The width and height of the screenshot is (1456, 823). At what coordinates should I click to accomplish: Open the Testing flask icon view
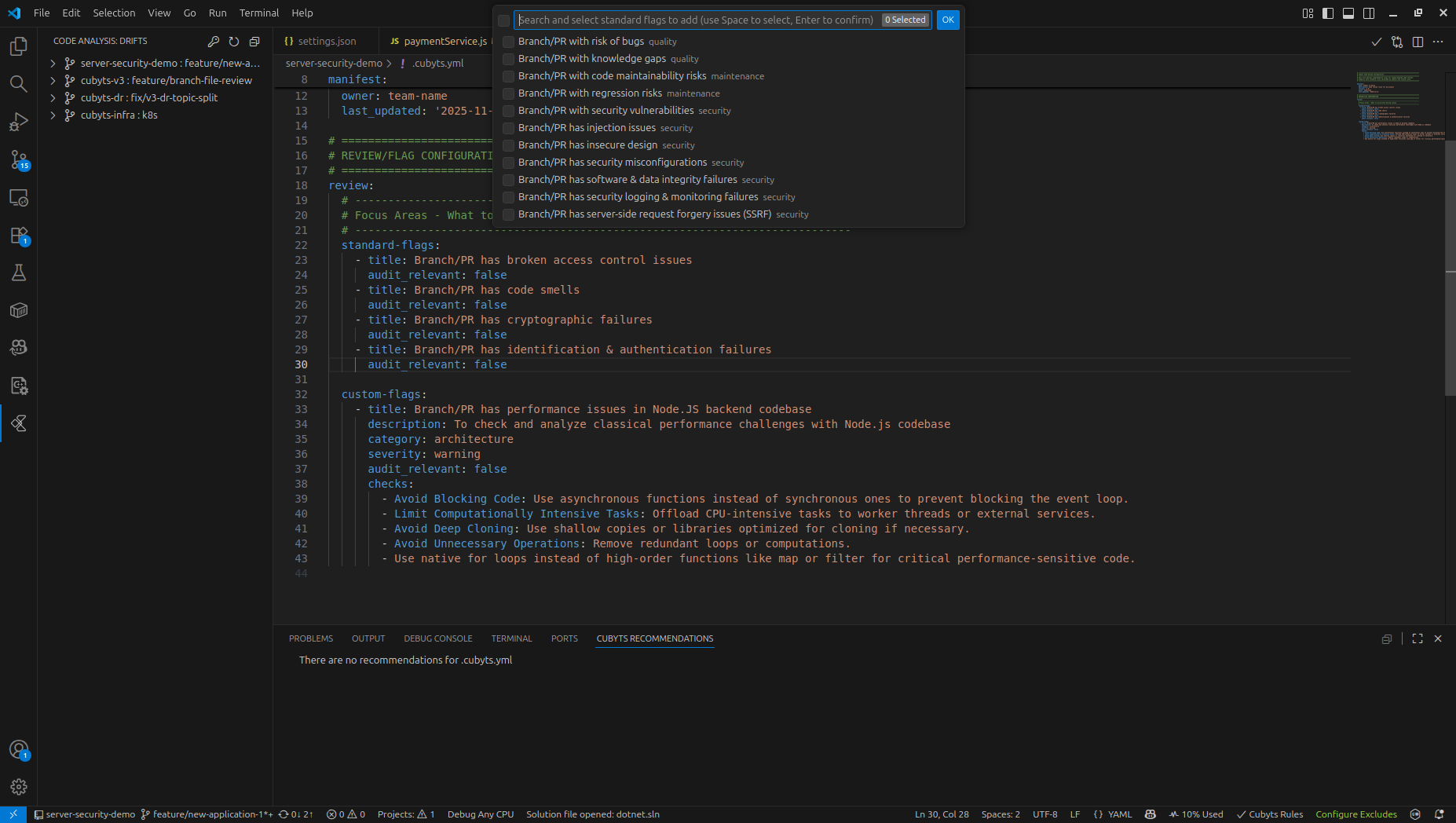[19, 273]
